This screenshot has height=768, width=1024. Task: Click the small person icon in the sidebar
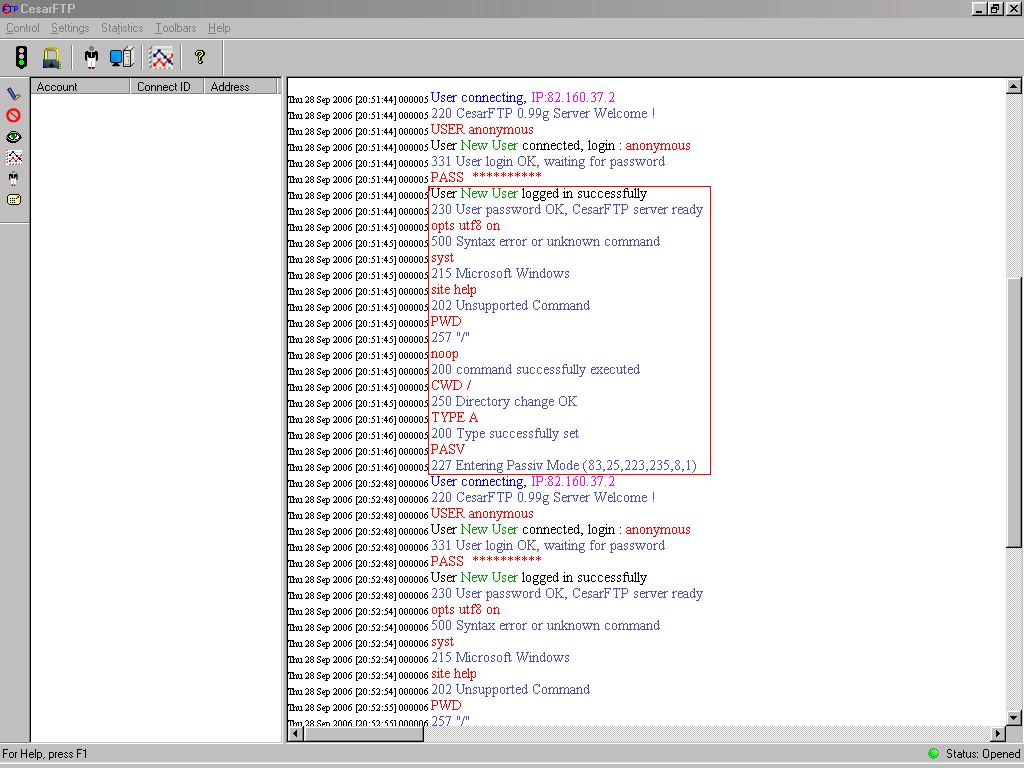click(x=13, y=178)
